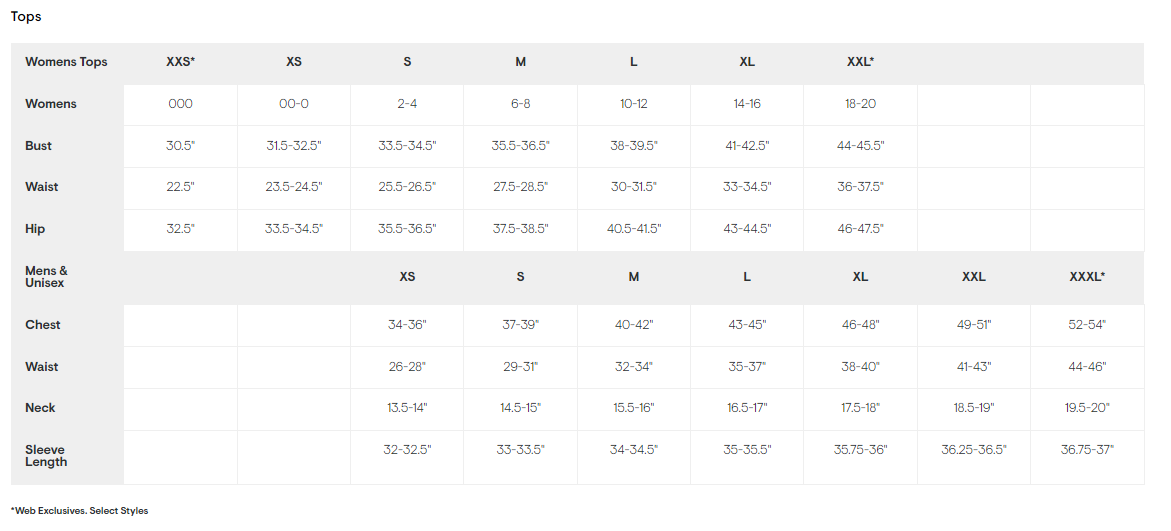Select the womens S waist value 25.5-26.5"

(407, 187)
